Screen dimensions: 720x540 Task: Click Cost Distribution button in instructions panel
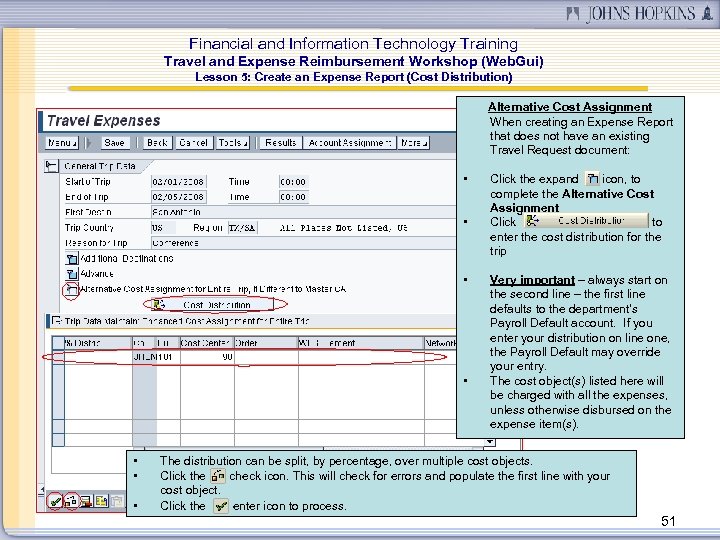click(586, 221)
